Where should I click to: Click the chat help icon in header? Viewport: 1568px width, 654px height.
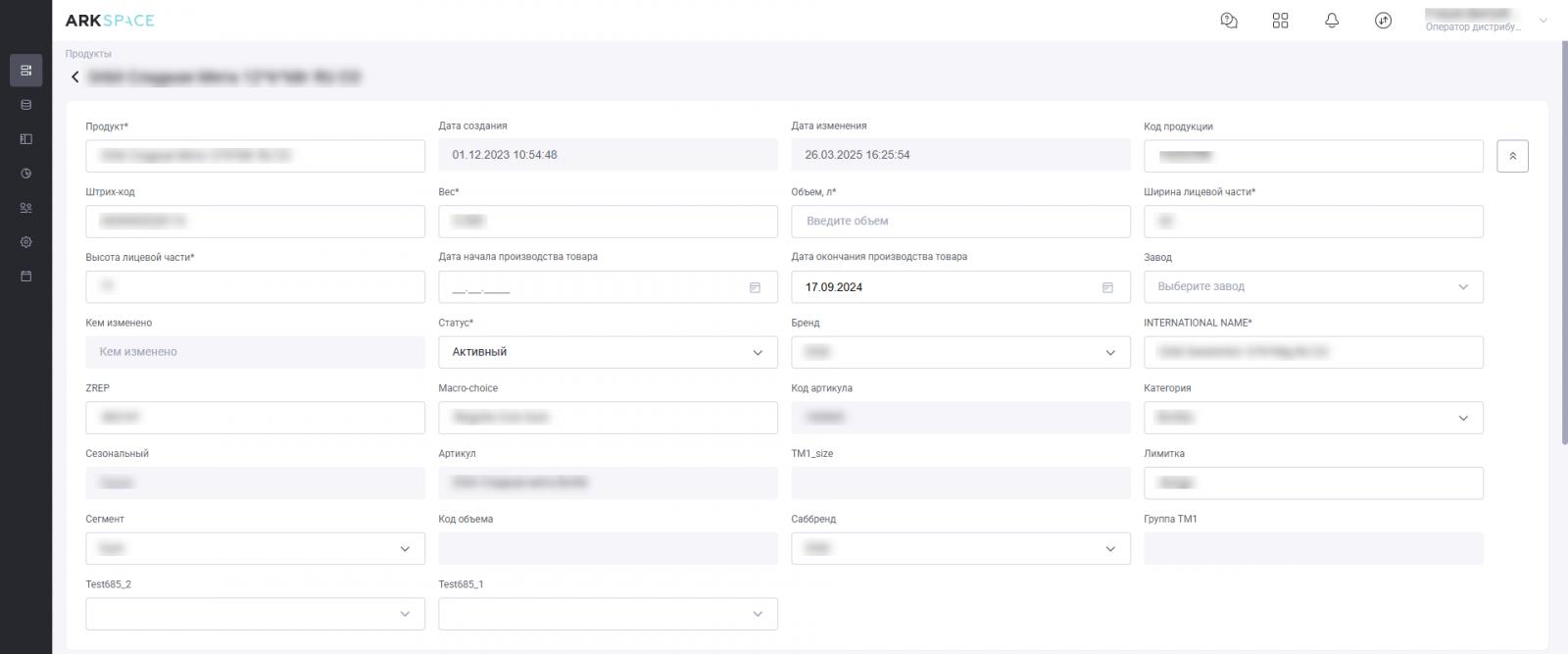click(x=1229, y=21)
